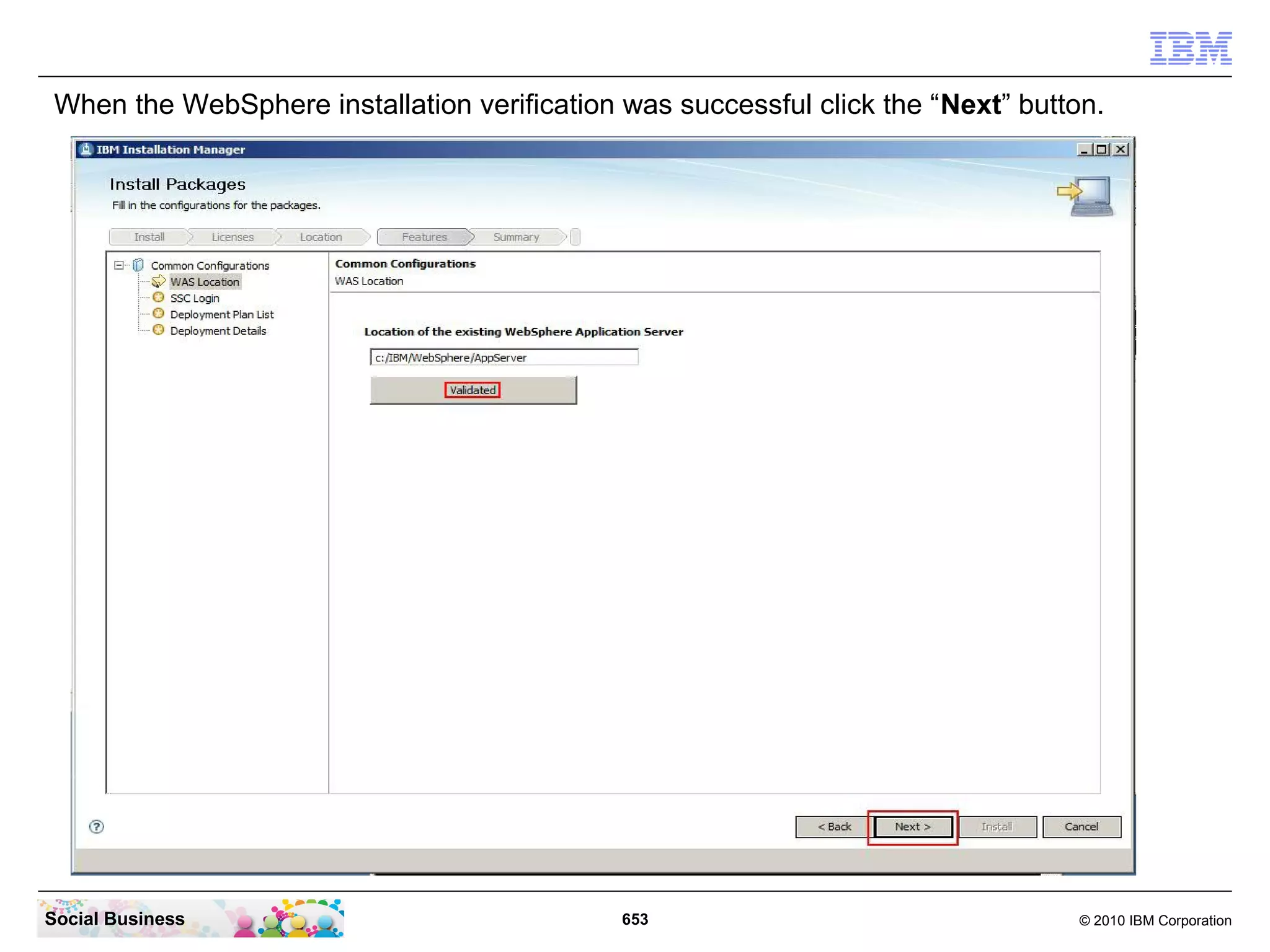Go to the Summary wizard step
This screenshot has width=1270, height=952.
tap(517, 237)
